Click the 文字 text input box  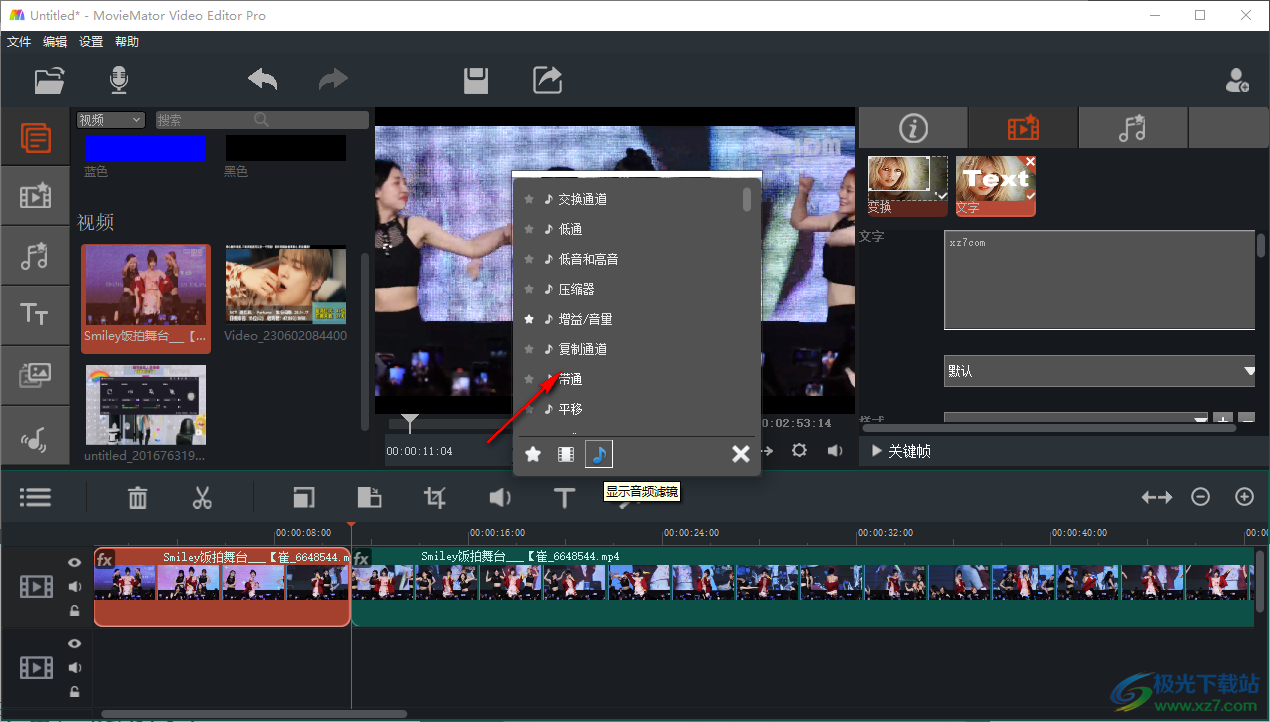(1099, 280)
